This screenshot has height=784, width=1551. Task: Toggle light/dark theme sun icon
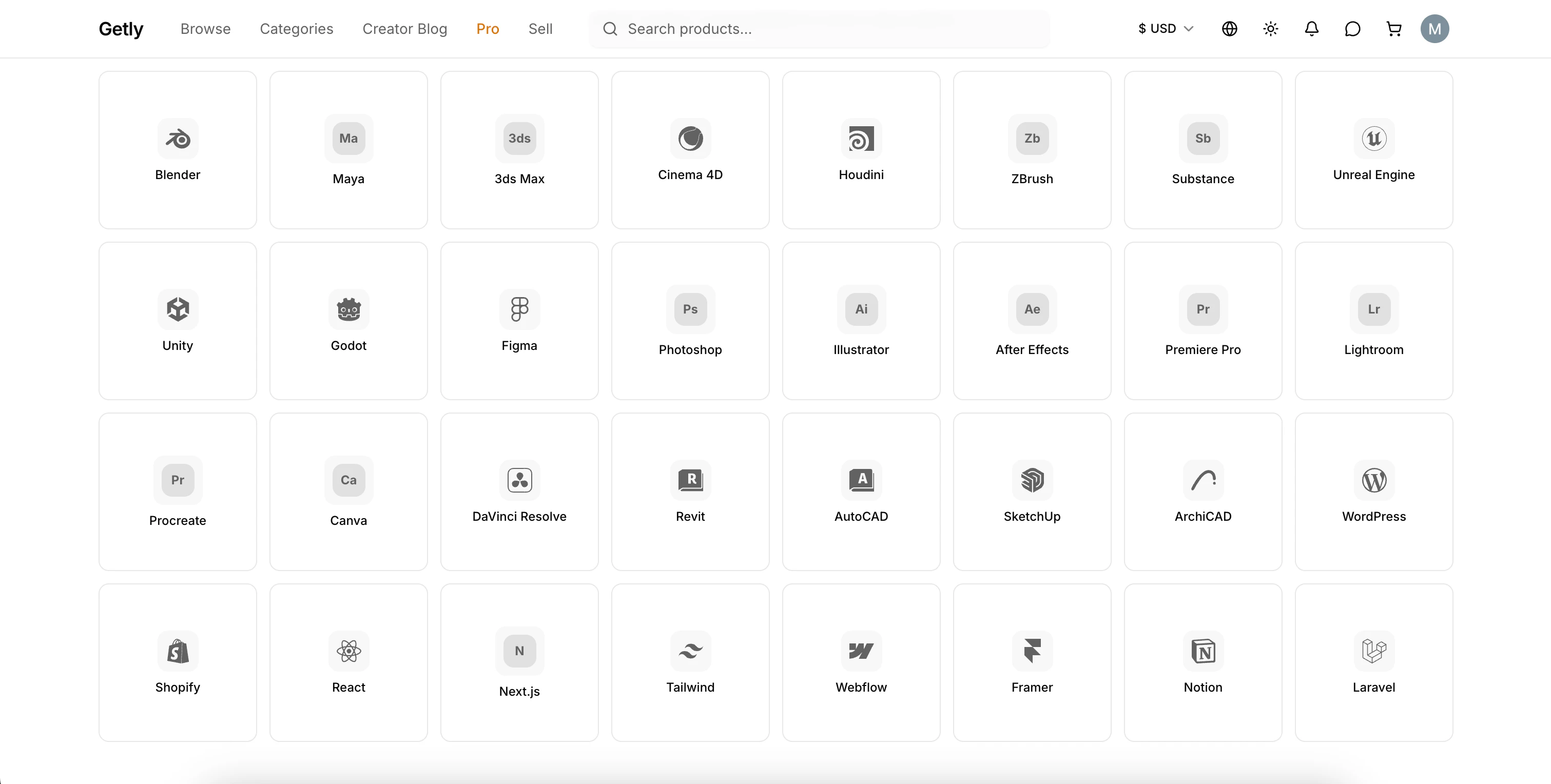pos(1270,29)
